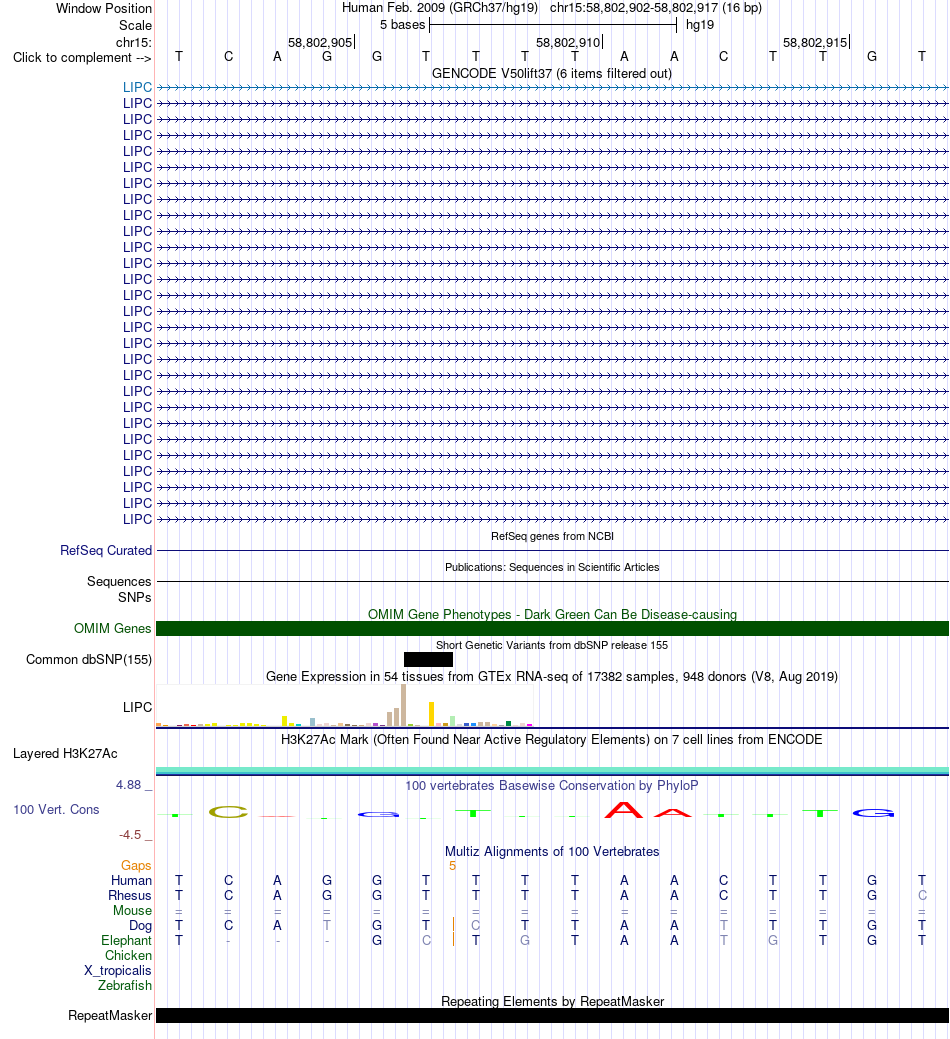The height and width of the screenshot is (1039, 950).
Task: Click the olive 'C' logo letter in PhyloP track
Action: tap(228, 812)
